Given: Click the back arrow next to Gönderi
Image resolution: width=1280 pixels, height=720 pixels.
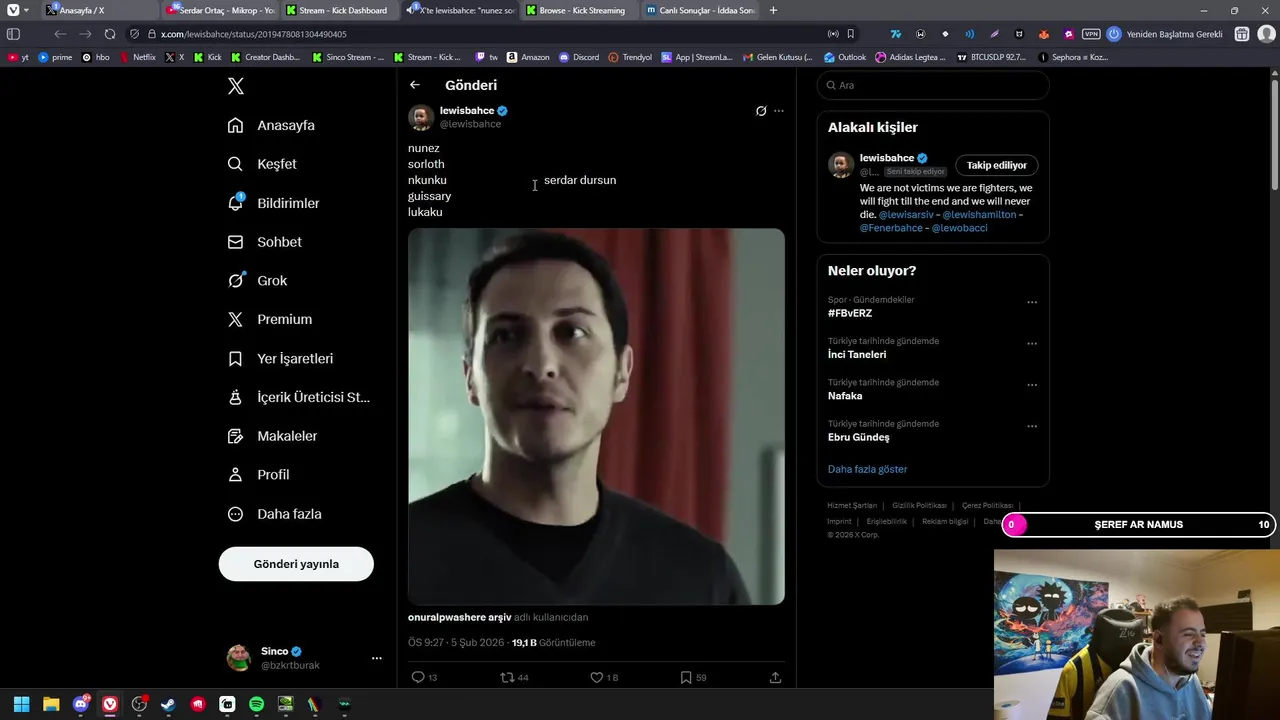Looking at the screenshot, I should coord(415,85).
